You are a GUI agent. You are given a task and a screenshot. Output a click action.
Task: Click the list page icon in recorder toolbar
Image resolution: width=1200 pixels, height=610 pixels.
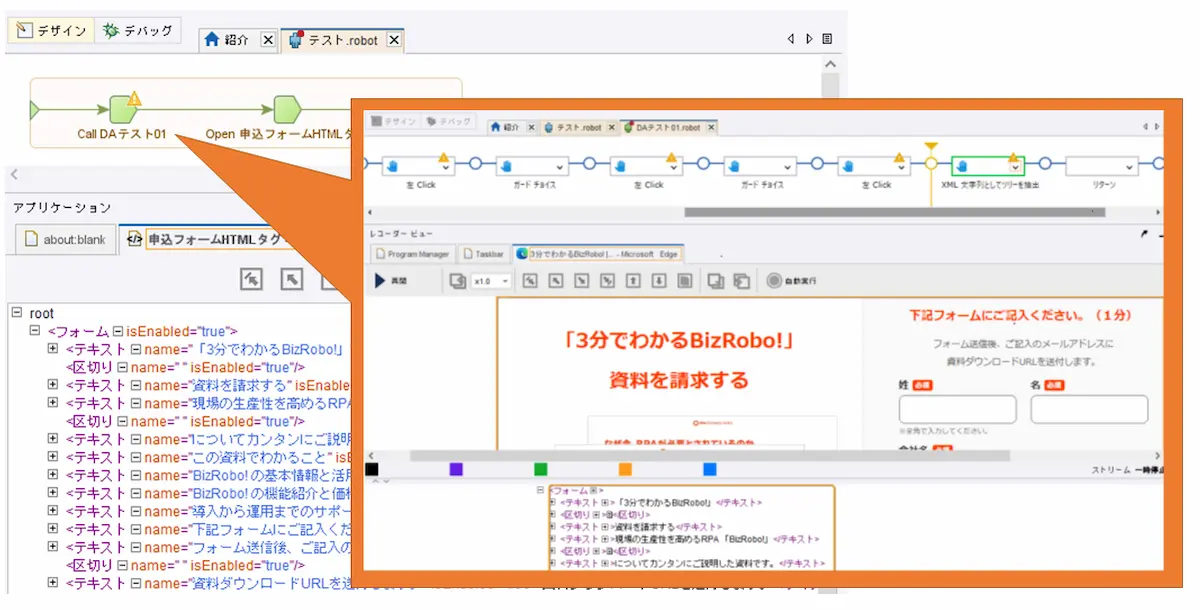(684, 281)
